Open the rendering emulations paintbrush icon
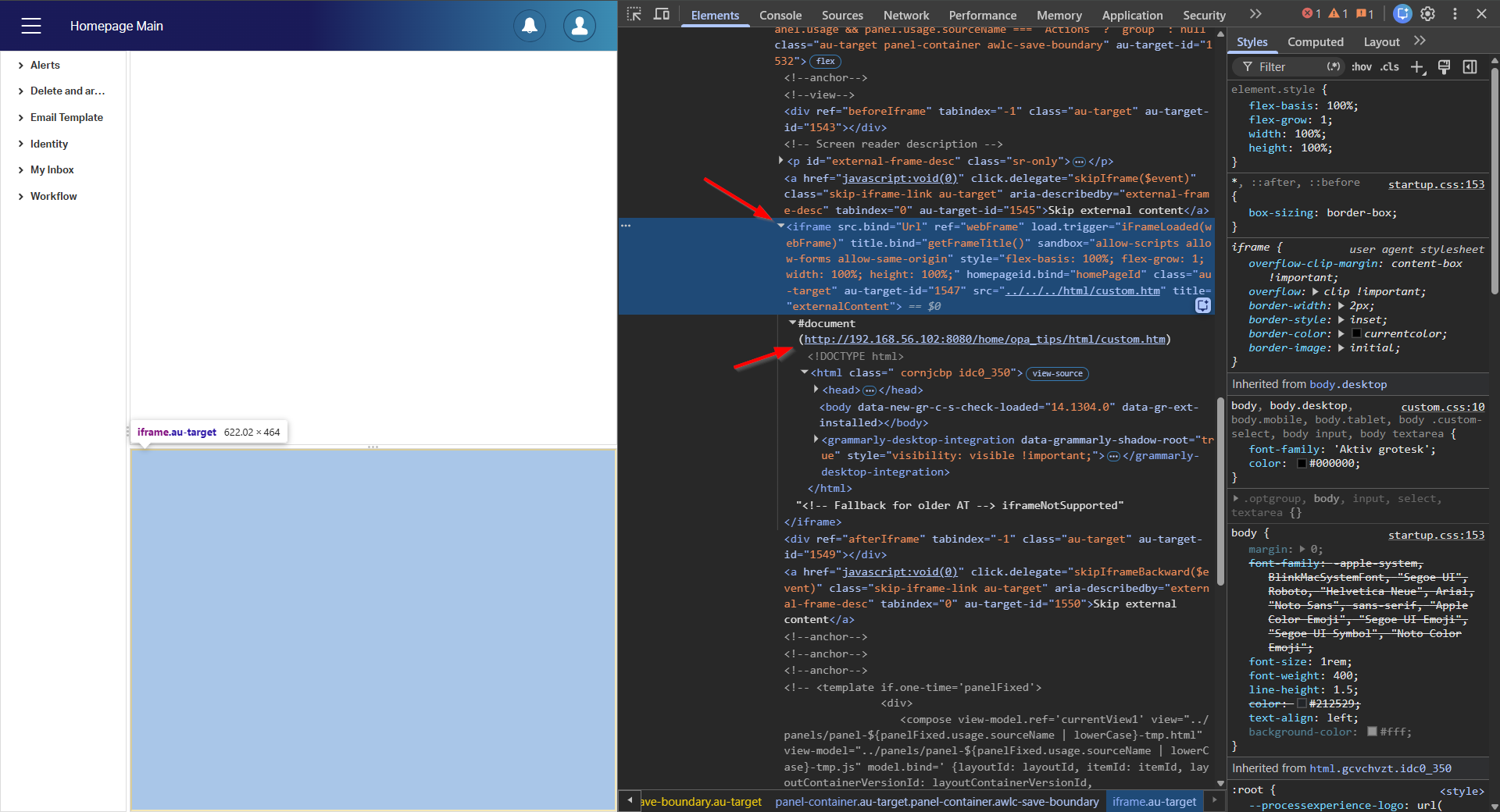 1444,67
